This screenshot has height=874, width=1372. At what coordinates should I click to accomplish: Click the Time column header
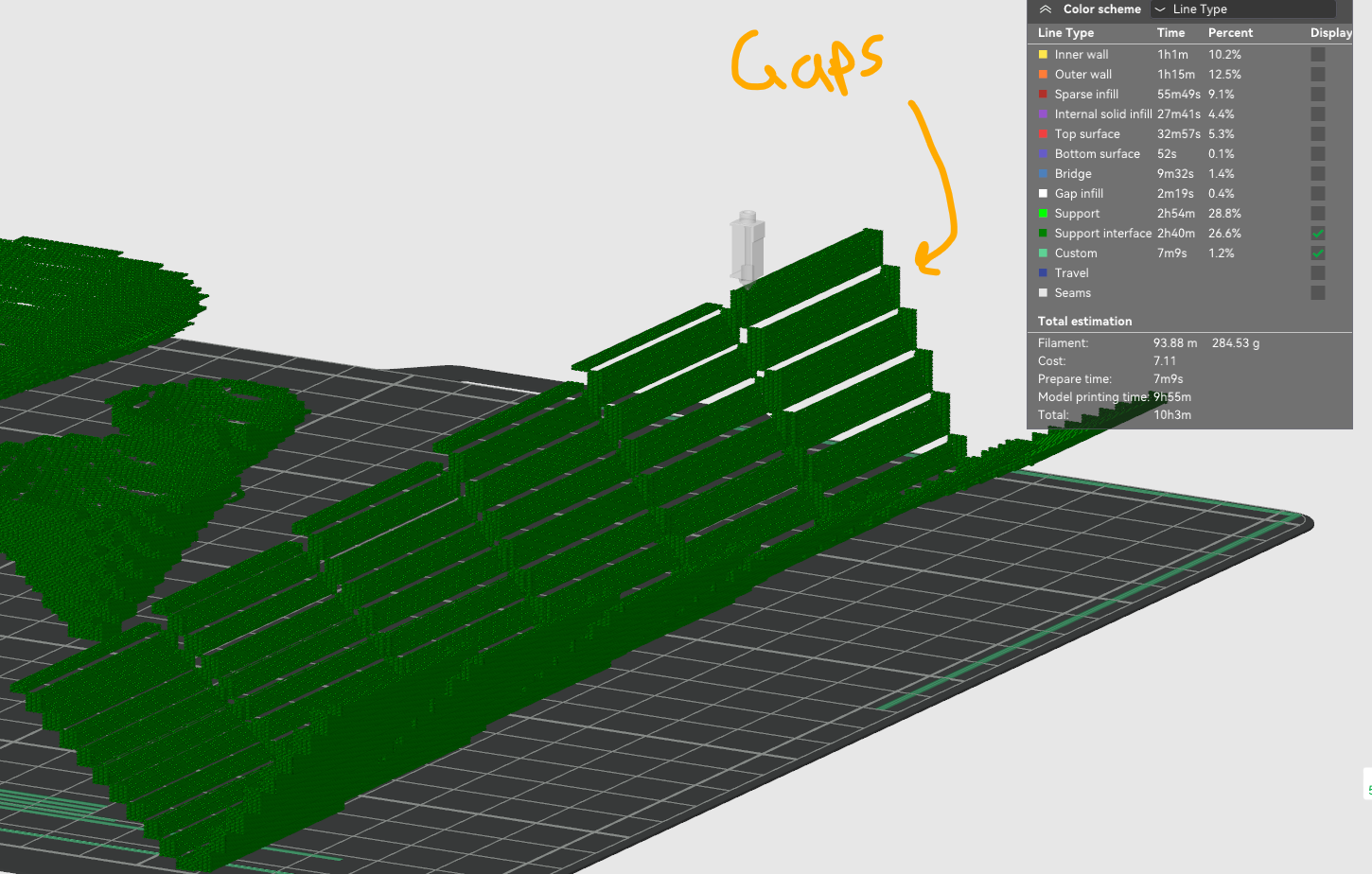click(x=1170, y=33)
